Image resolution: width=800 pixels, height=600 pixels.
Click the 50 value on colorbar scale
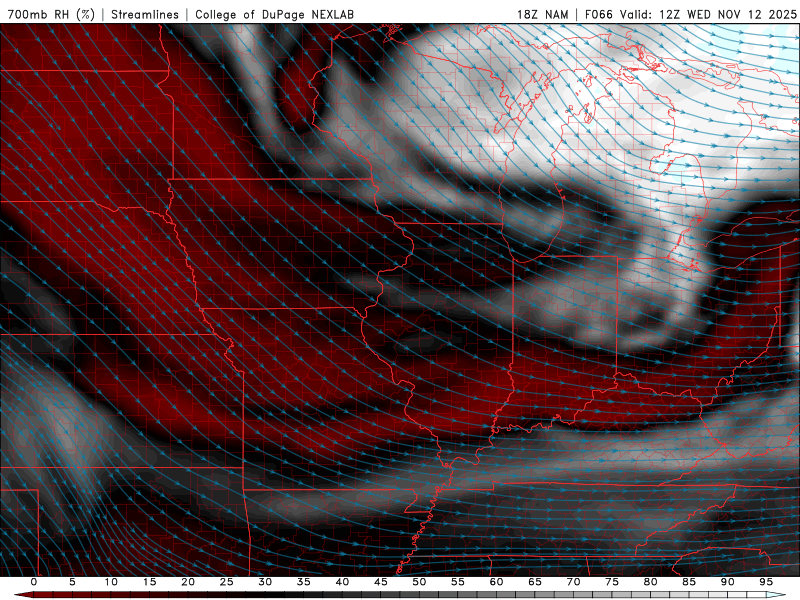pyautogui.click(x=419, y=582)
